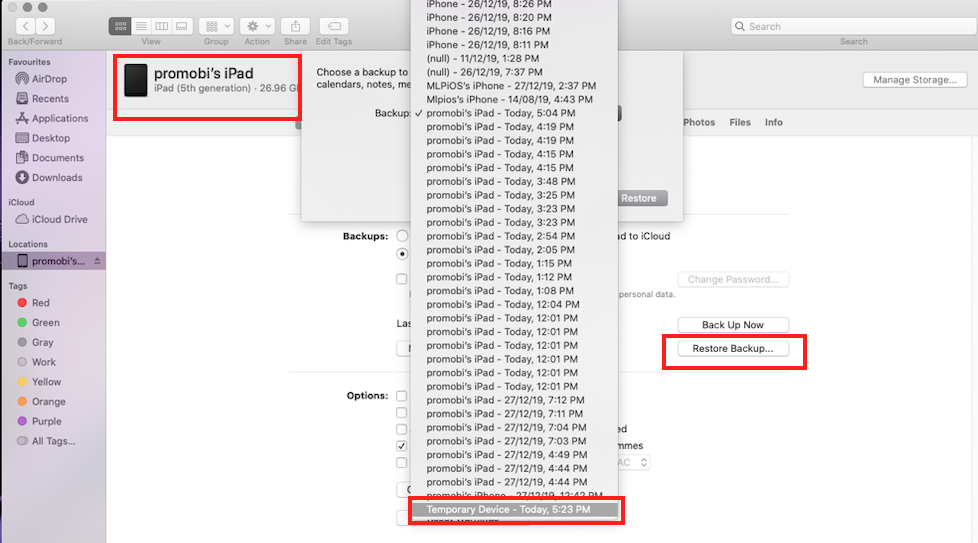Select the Green tag
Image resolution: width=978 pixels, height=543 pixels.
pyautogui.click(x=46, y=323)
